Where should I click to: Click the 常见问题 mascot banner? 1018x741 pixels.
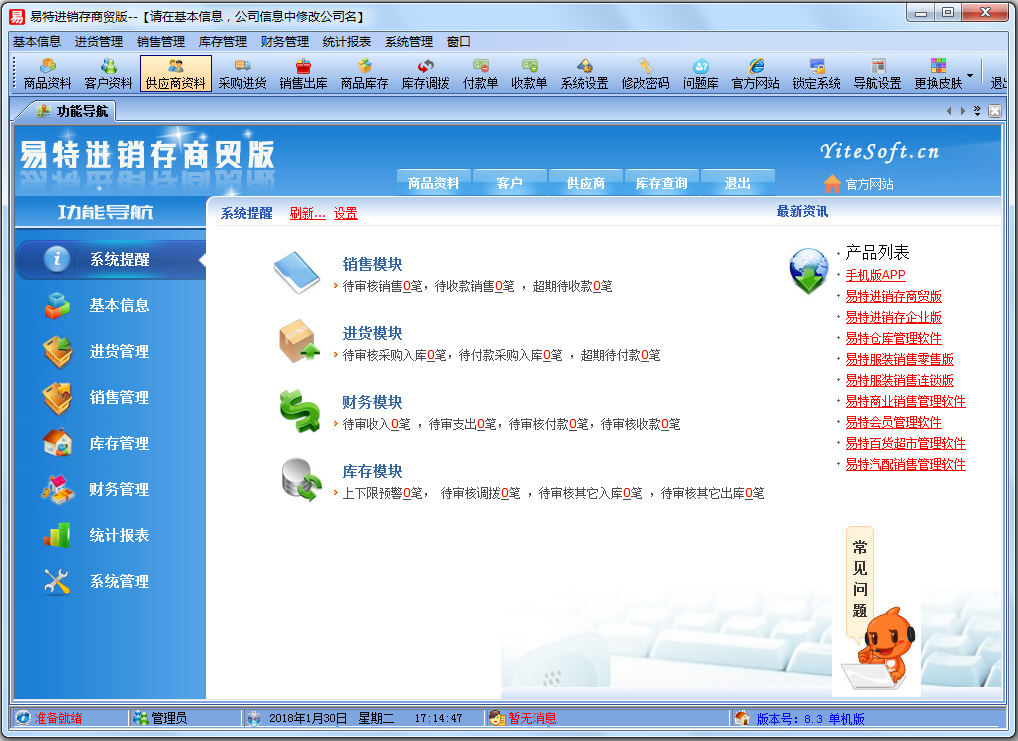click(x=877, y=610)
